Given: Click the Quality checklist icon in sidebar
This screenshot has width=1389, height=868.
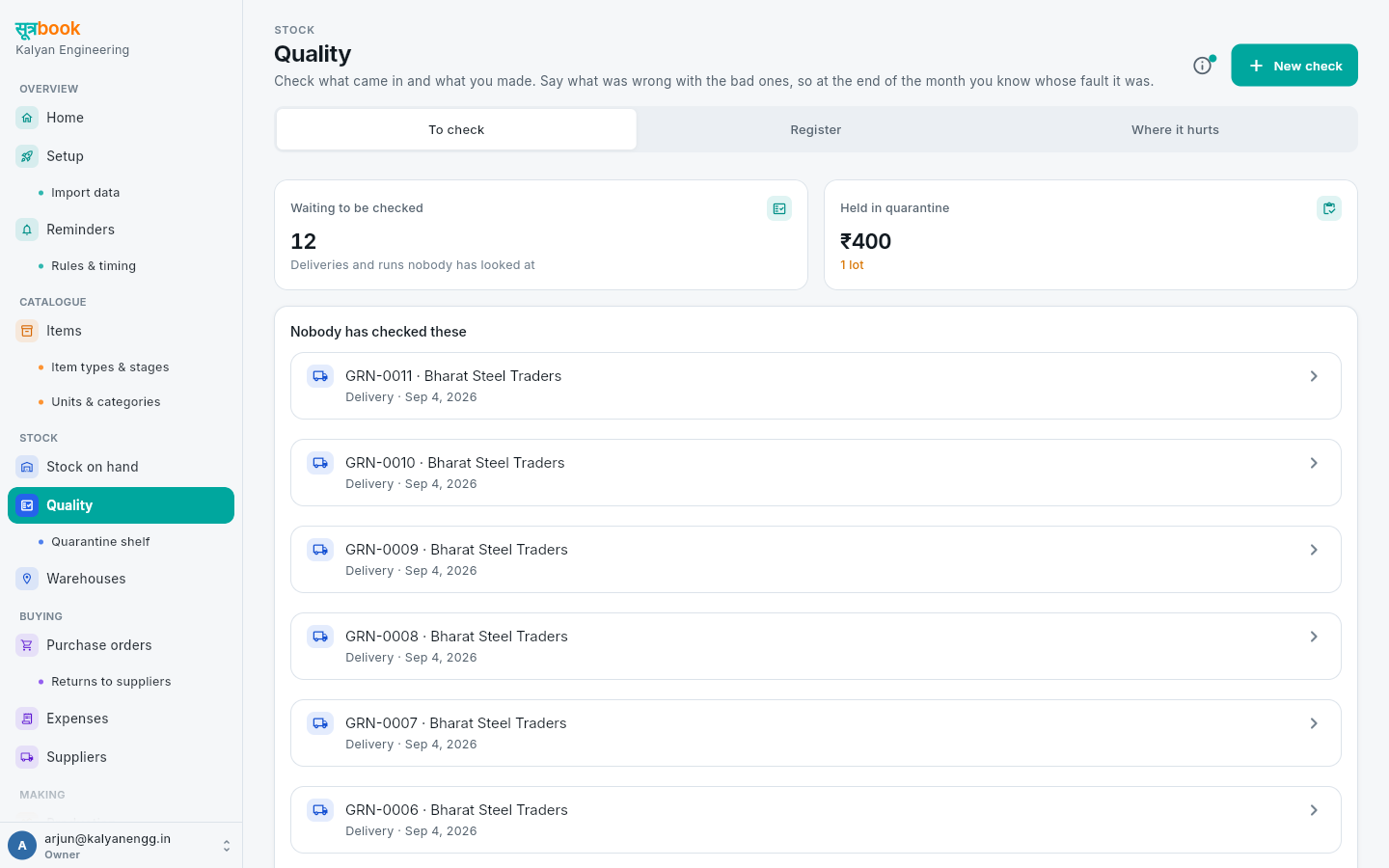Looking at the screenshot, I should 27,505.
